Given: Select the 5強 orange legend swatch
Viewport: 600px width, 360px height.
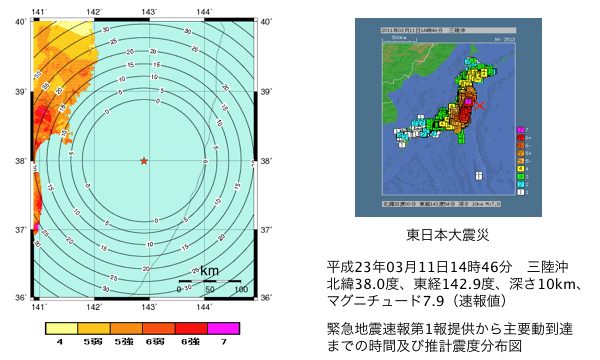Looking at the screenshot, I should click(126, 328).
